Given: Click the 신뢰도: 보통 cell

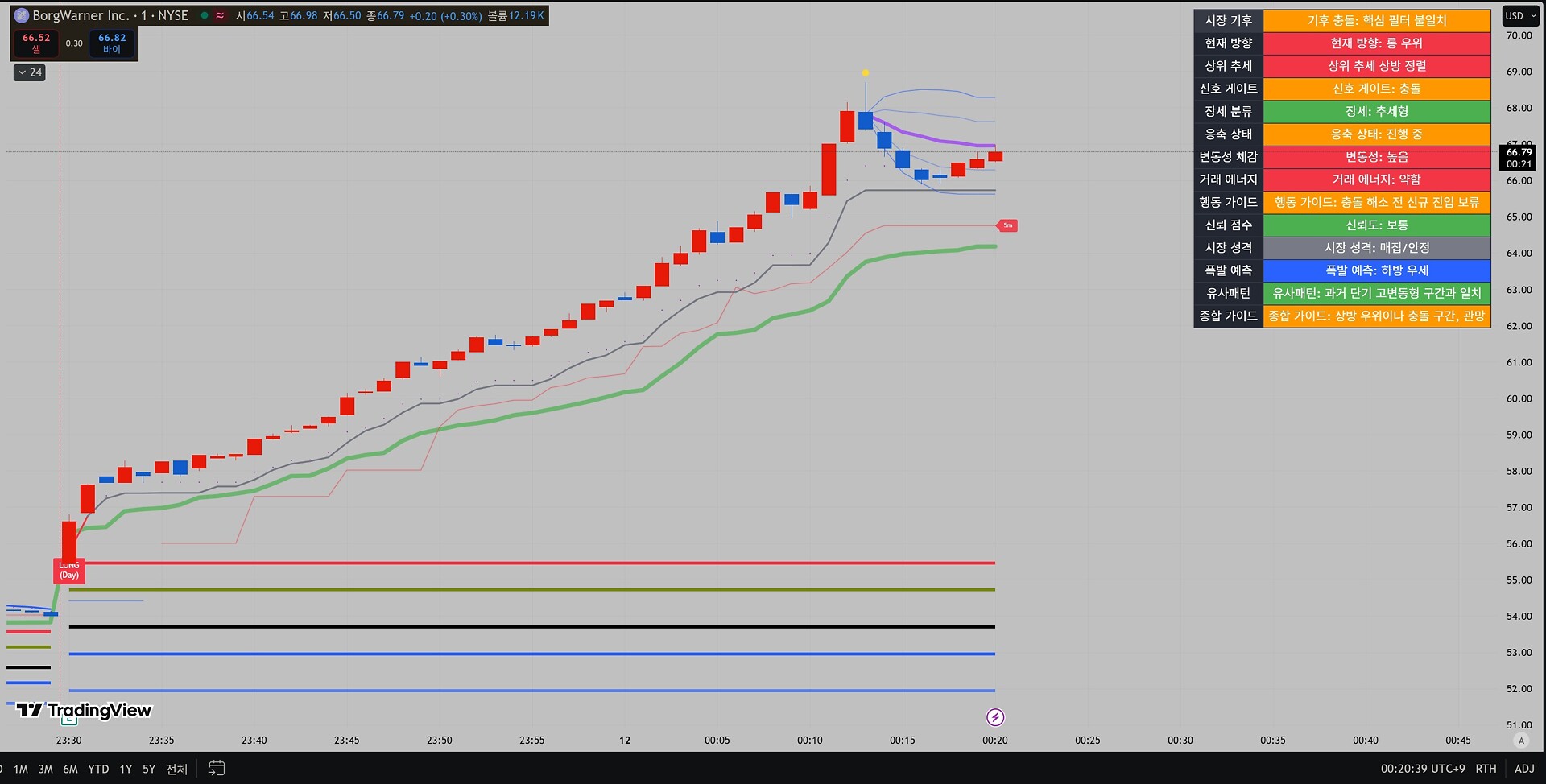Looking at the screenshot, I should click(1377, 225).
